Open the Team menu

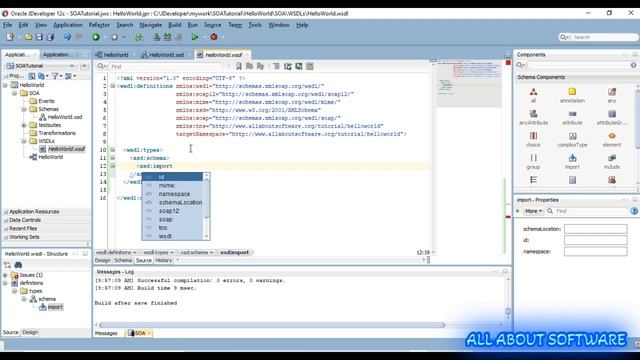tap(235, 25)
